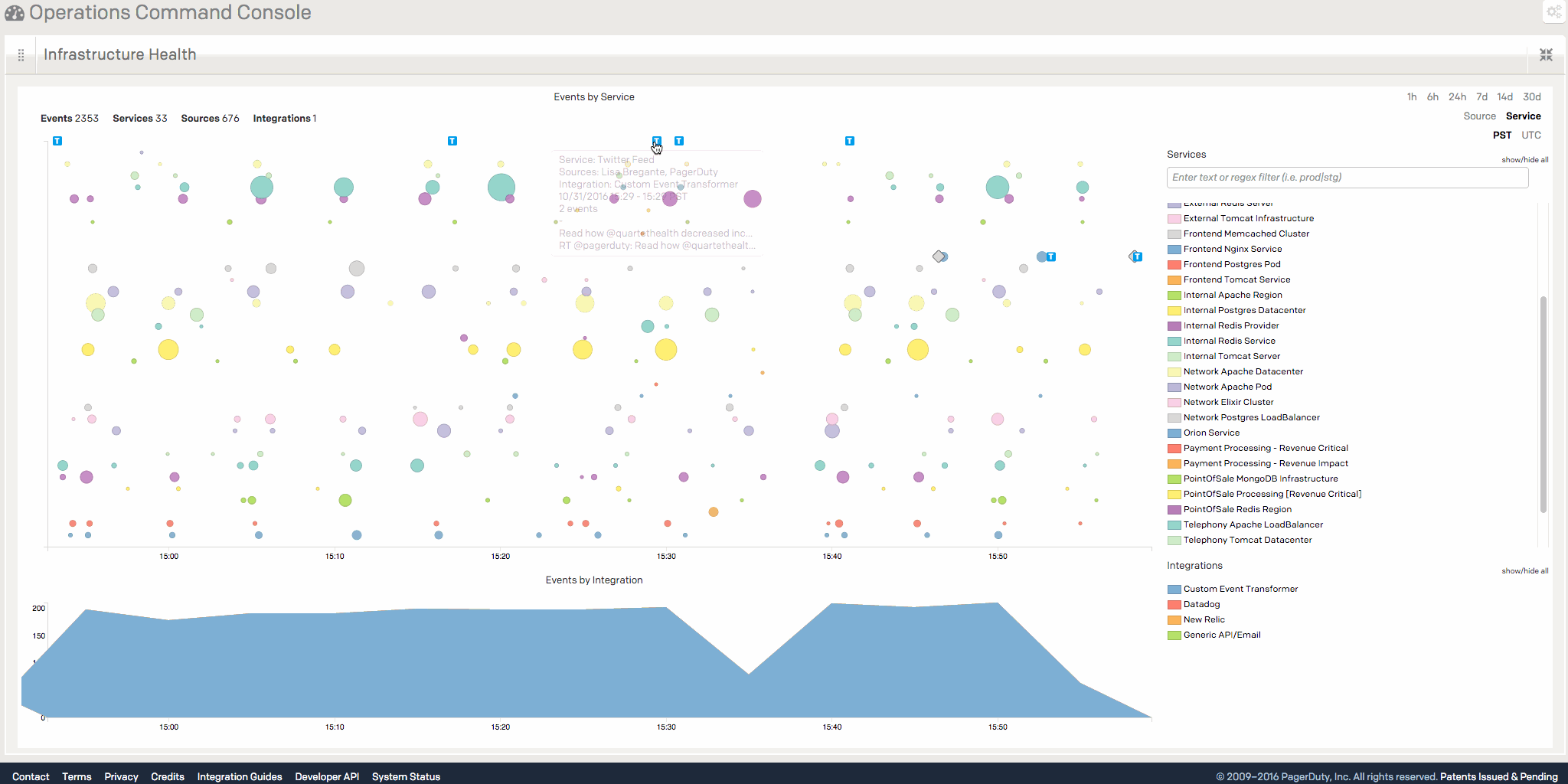Select the 30d time range
This screenshot has height=784, width=1568.
click(1531, 97)
